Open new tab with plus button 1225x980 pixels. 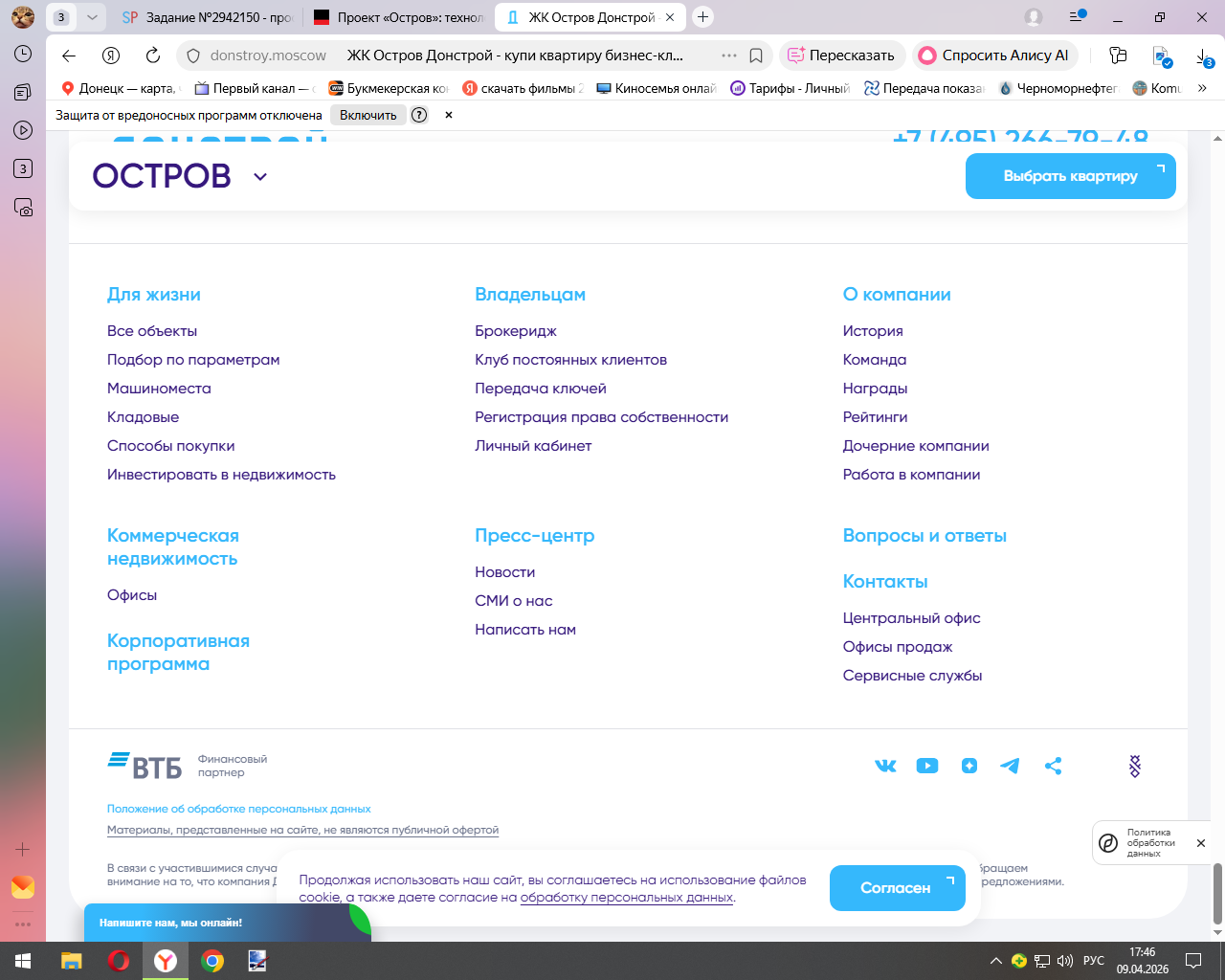tap(702, 17)
